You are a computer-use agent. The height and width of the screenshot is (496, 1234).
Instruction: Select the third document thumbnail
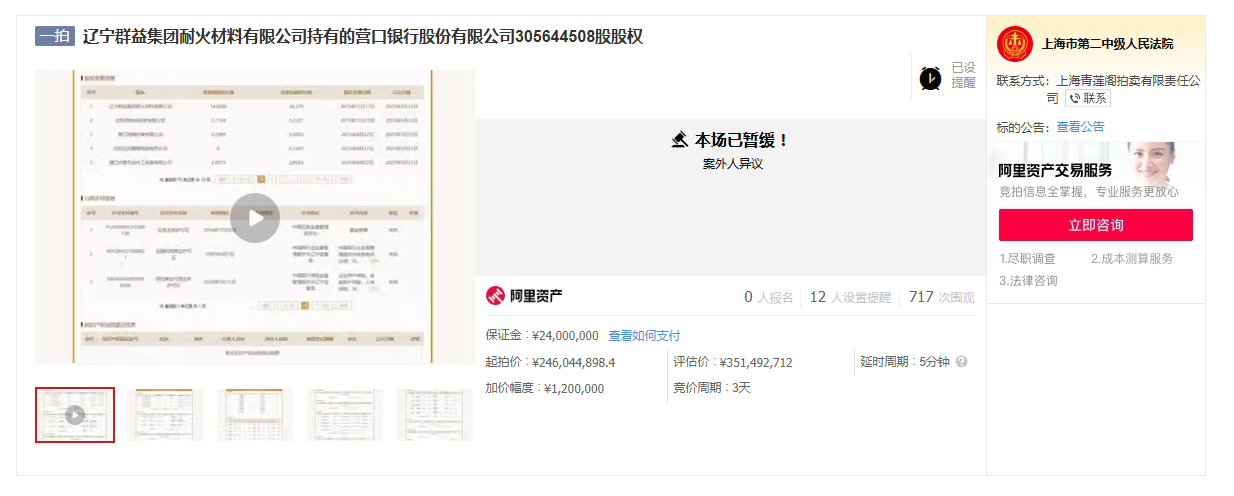(x=255, y=414)
